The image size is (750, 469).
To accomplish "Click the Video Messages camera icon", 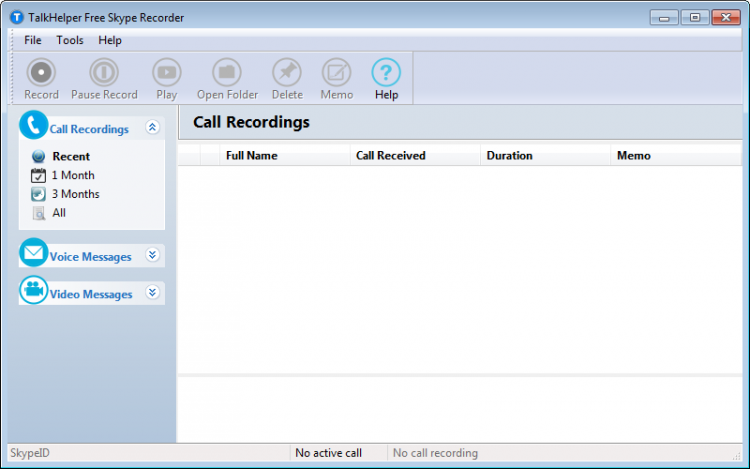I will click(33, 290).
